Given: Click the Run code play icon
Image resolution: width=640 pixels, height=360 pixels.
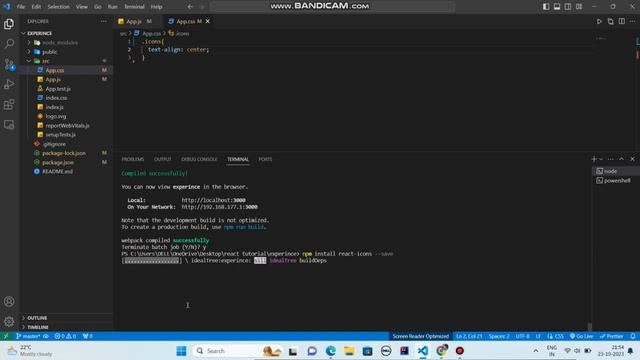Looking at the screenshot, I should coord(599,21).
